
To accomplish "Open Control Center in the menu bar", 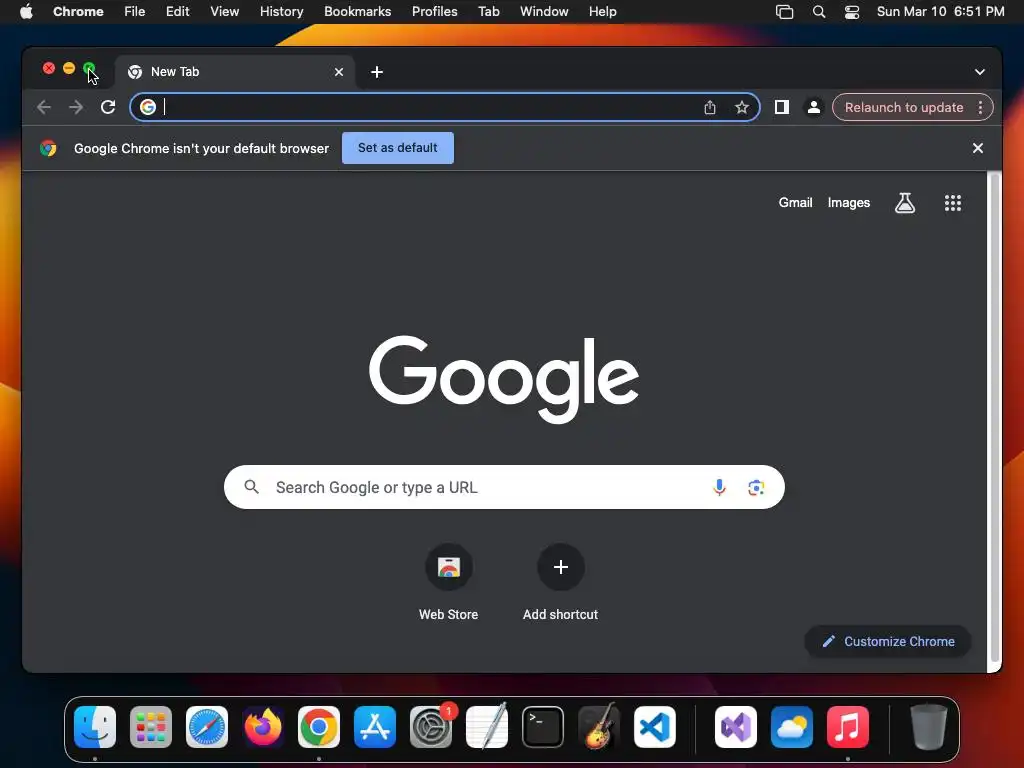I will point(852,12).
